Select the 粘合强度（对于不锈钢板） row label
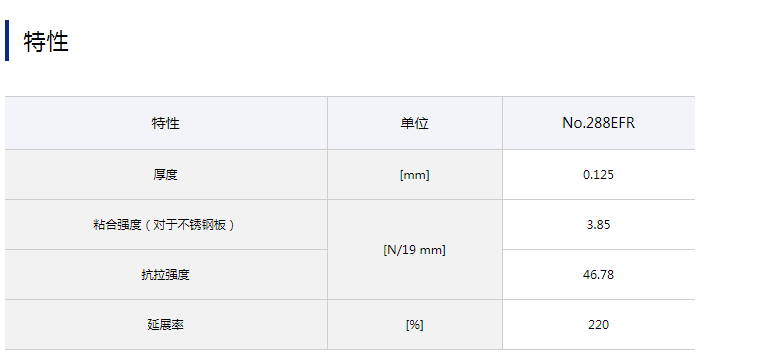Viewport: 760px width, 363px height. click(x=166, y=225)
